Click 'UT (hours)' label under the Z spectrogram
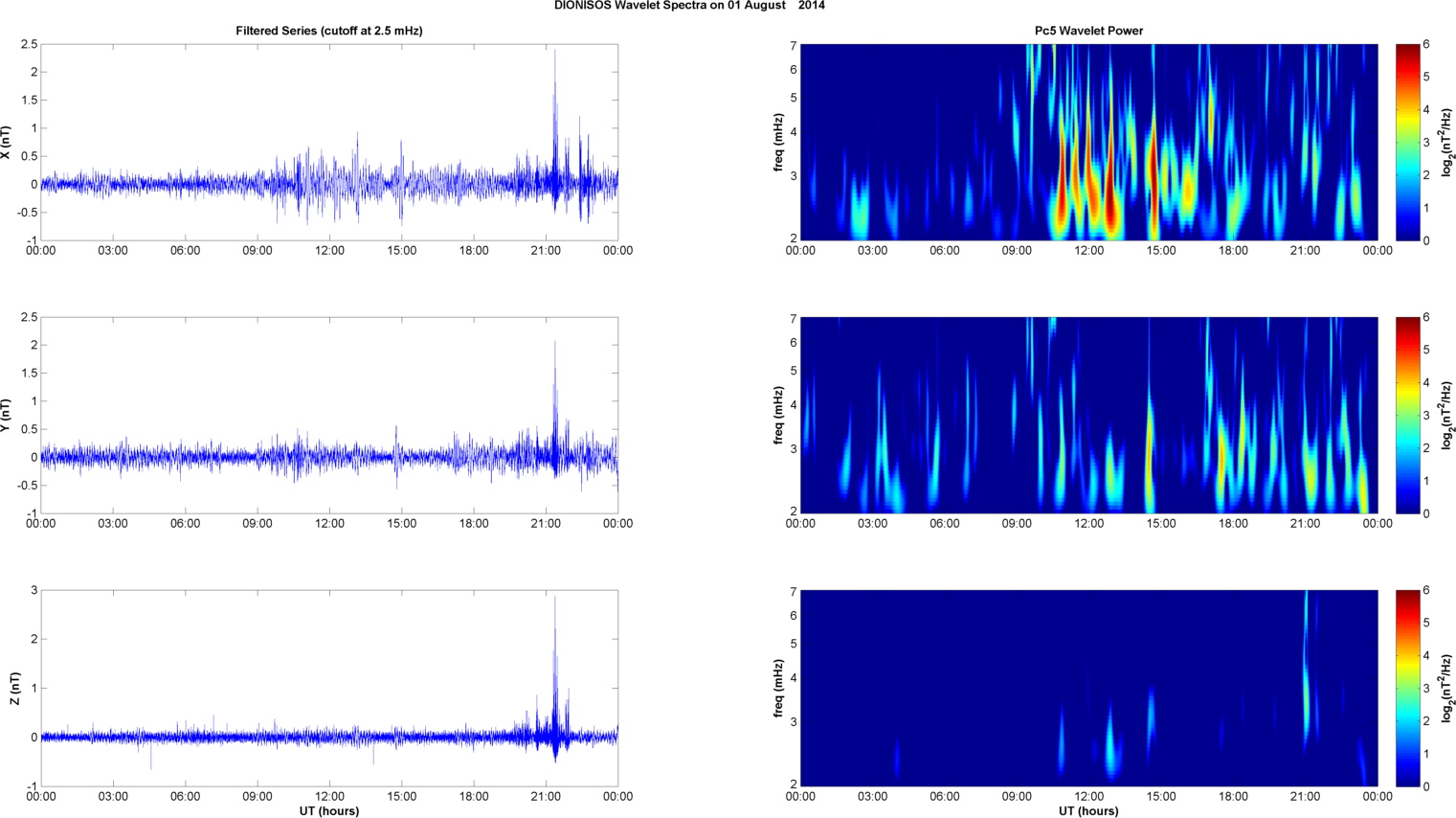The height and width of the screenshot is (818, 1456). (x=1088, y=810)
